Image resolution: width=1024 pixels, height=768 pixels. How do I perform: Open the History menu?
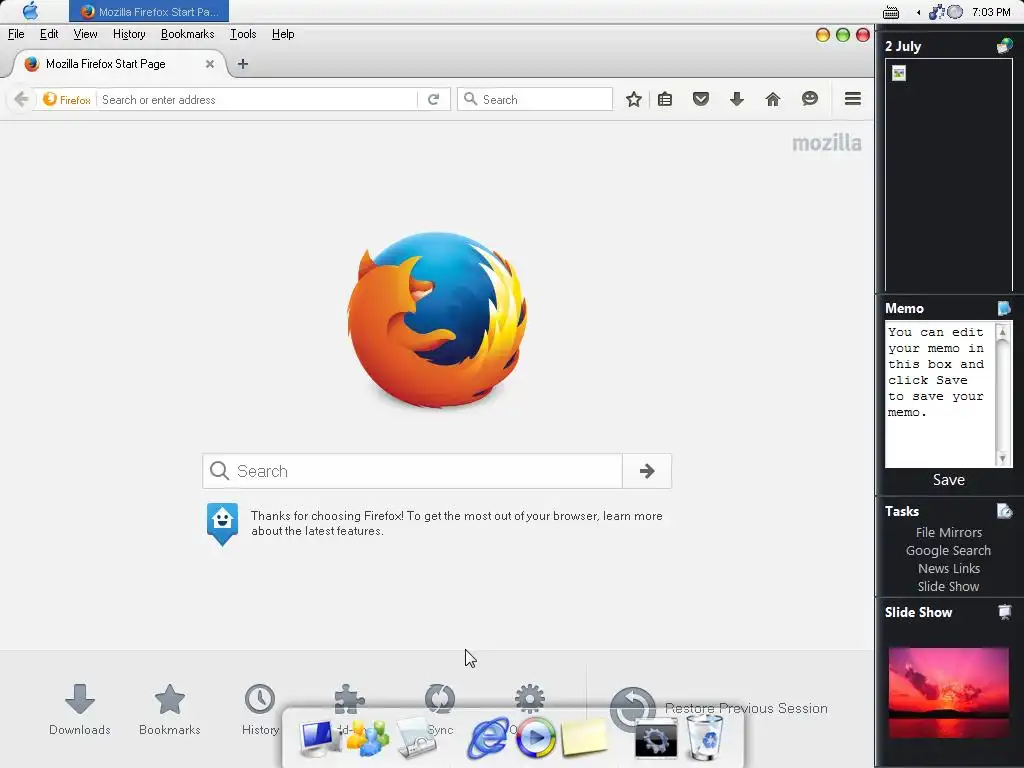coord(129,34)
